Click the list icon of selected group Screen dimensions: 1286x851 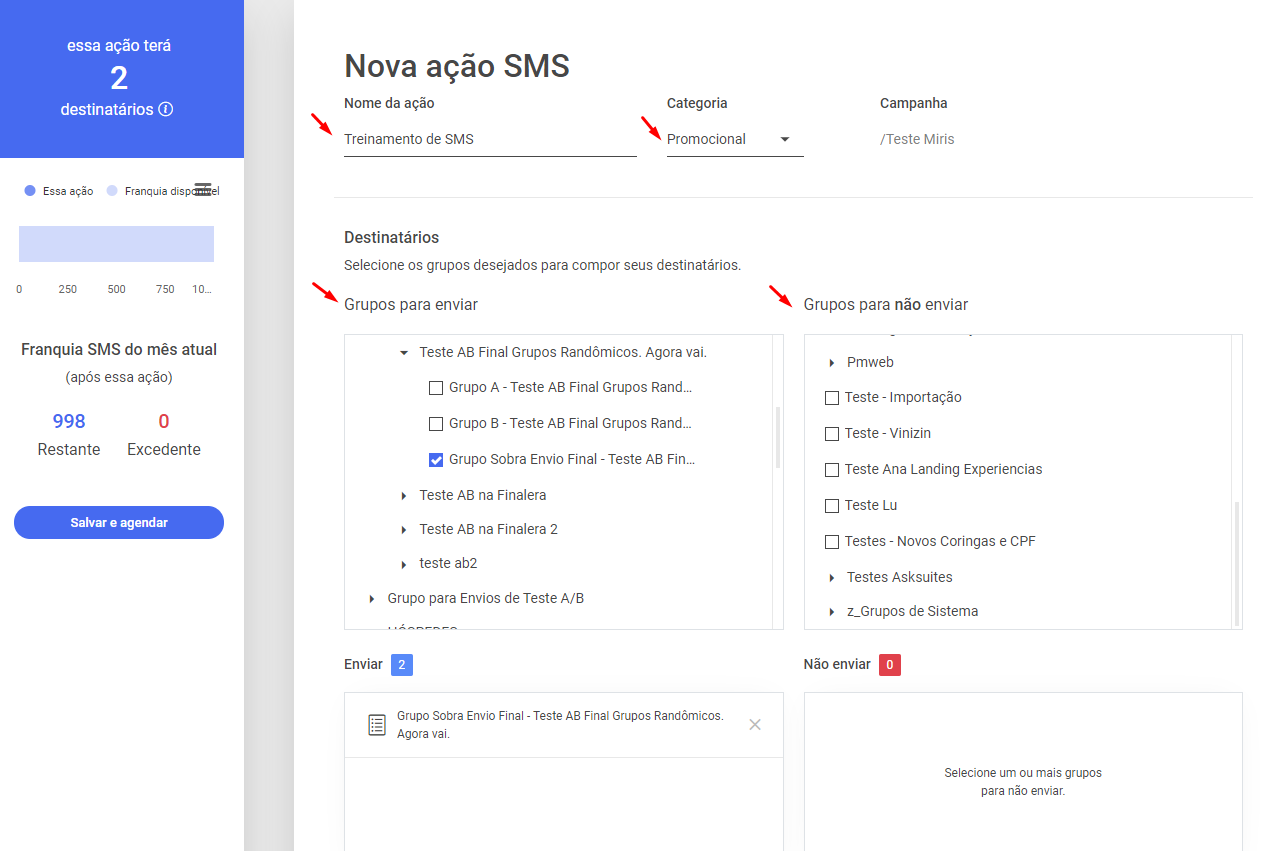[377, 725]
